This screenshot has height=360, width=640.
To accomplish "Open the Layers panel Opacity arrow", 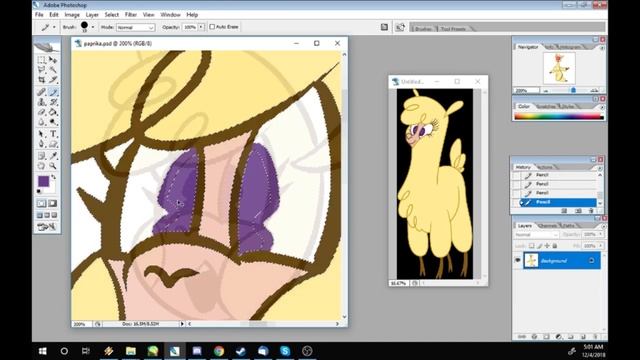I will (x=601, y=234).
